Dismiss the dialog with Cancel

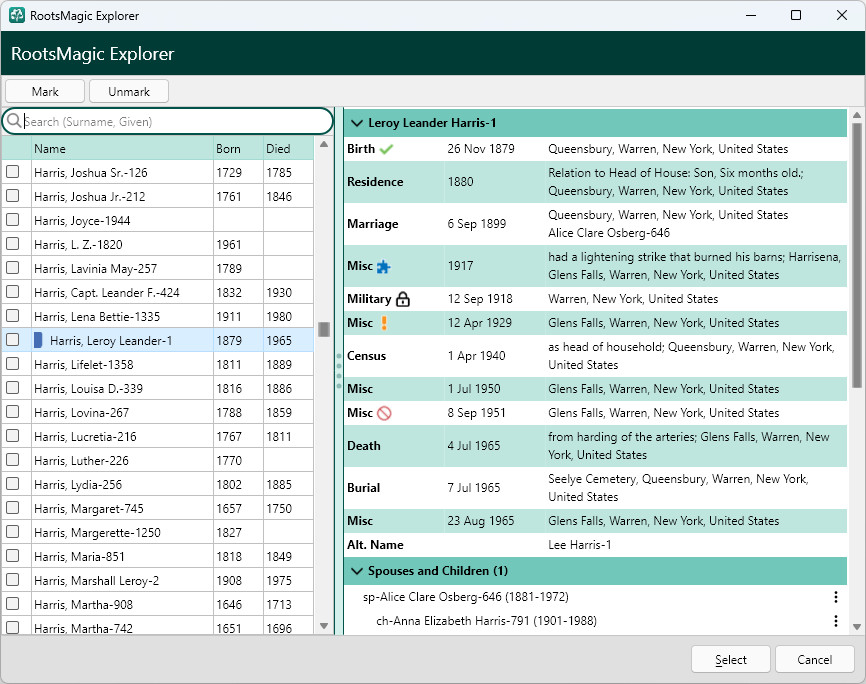pyautogui.click(x=815, y=660)
